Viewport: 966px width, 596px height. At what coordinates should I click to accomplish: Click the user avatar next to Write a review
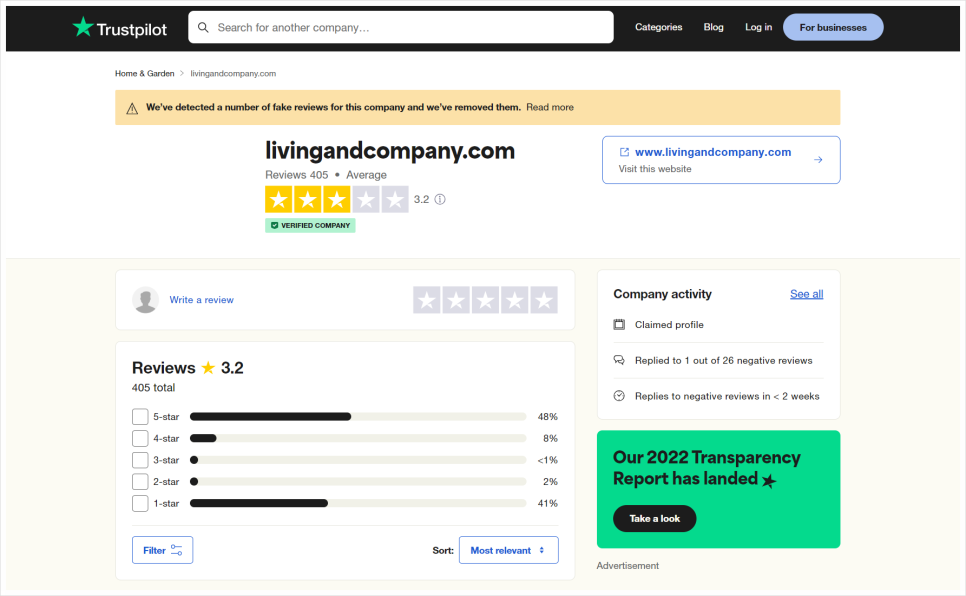pos(145,300)
